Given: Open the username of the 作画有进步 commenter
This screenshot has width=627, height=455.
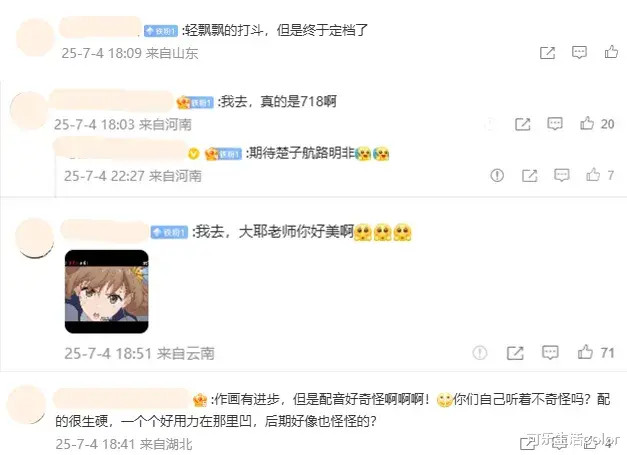Looking at the screenshot, I should tap(122, 399).
